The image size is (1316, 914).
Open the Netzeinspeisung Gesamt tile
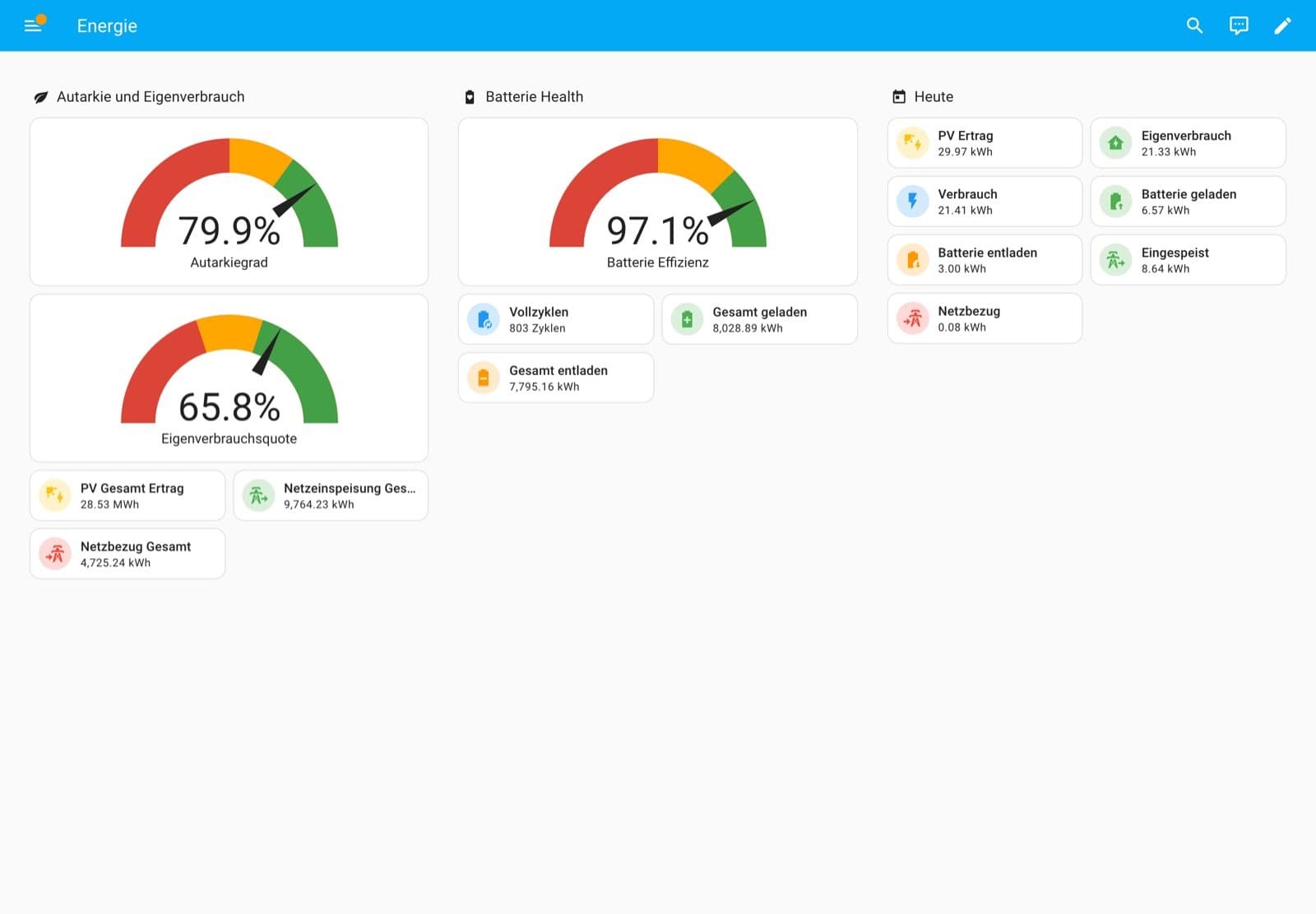coord(331,495)
